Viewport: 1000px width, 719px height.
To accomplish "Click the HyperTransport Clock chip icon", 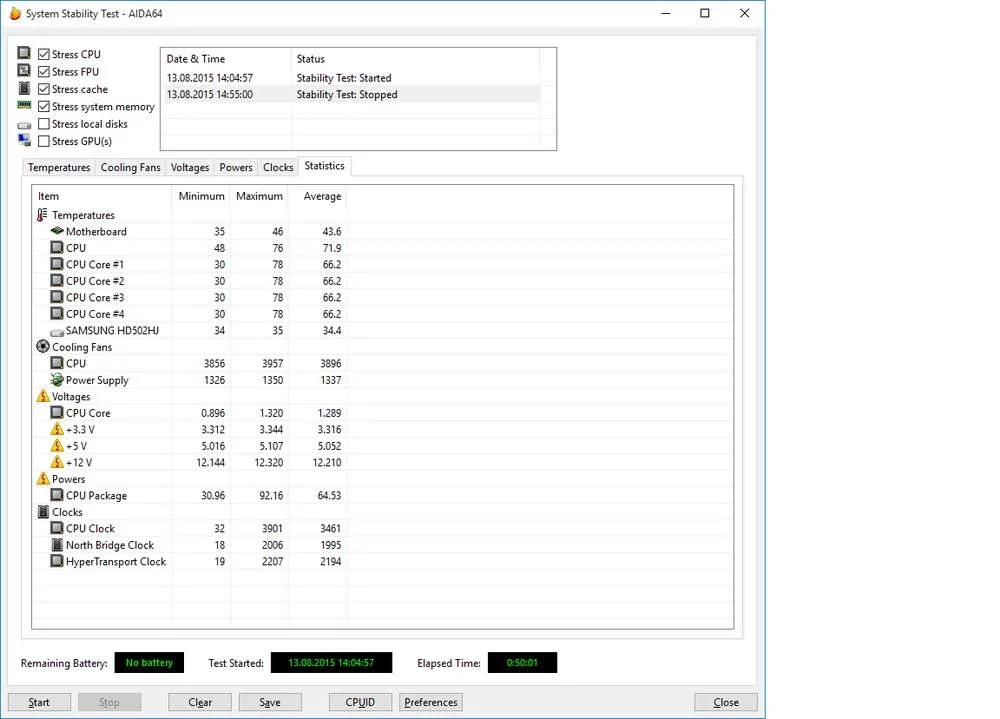I will [57, 561].
